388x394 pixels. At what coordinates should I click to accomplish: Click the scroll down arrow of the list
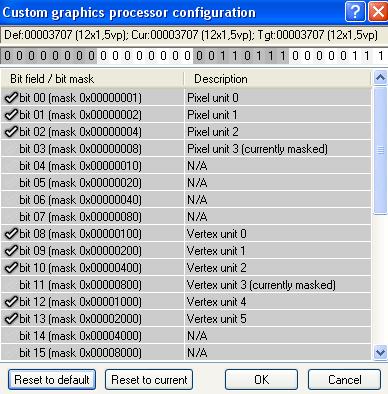coord(380,352)
